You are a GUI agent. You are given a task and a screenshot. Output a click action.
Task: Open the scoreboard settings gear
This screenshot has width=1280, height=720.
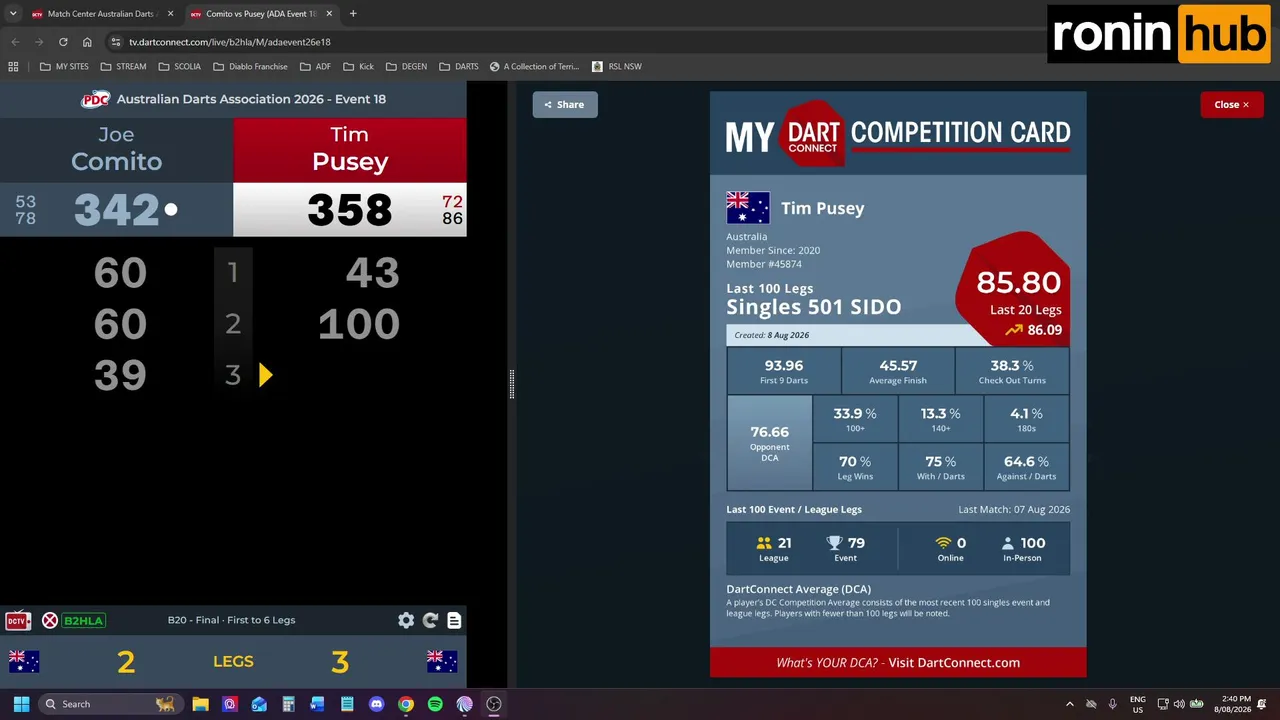pyautogui.click(x=406, y=620)
